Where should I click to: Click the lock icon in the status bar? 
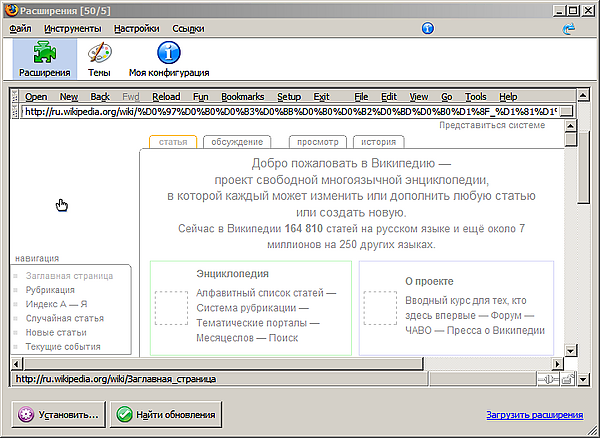568,379
